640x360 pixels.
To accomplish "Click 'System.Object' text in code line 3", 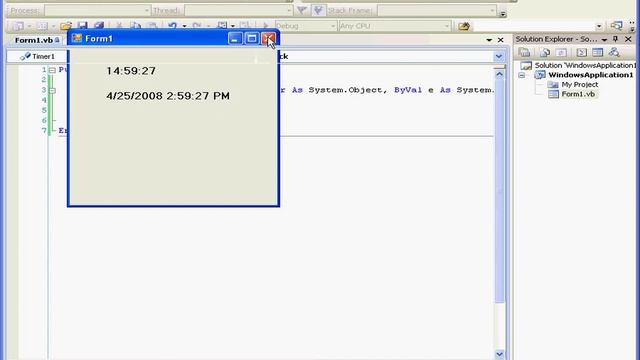I will [347, 90].
